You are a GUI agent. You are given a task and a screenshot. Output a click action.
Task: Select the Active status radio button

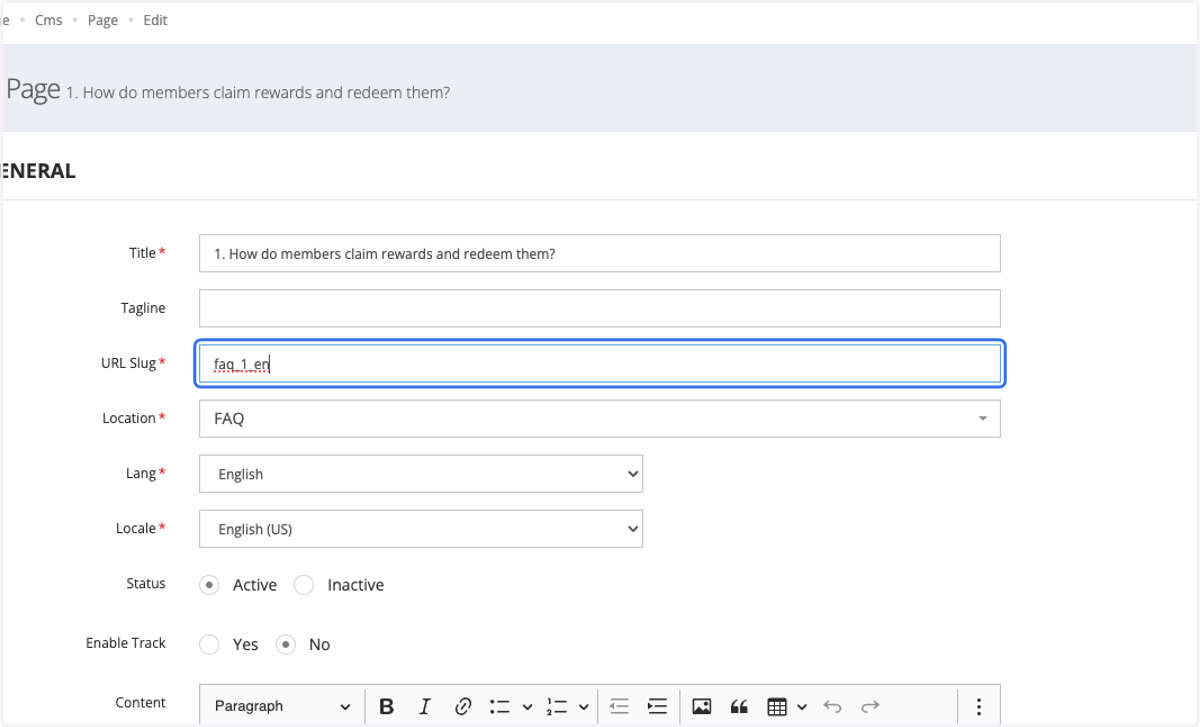[x=209, y=585]
